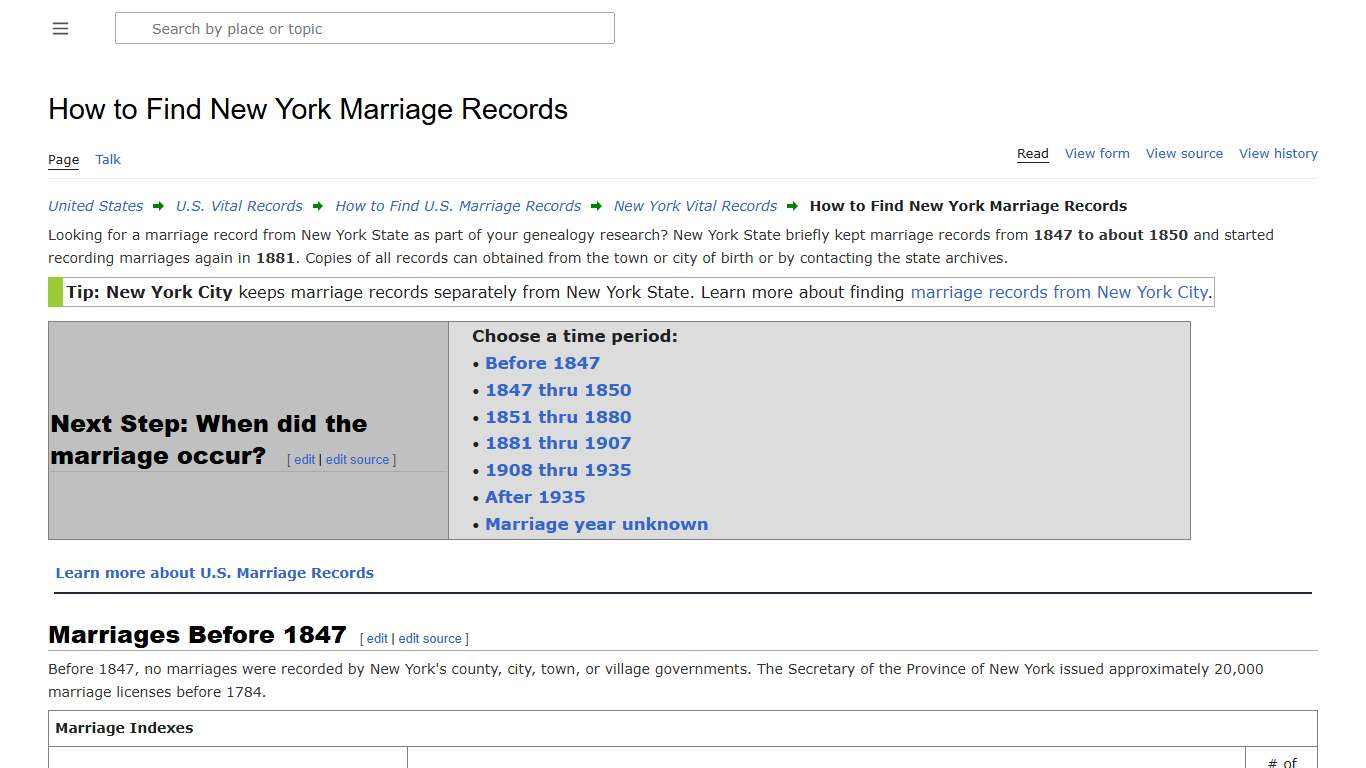Learn more about U.S. Marriage Records

(x=214, y=572)
